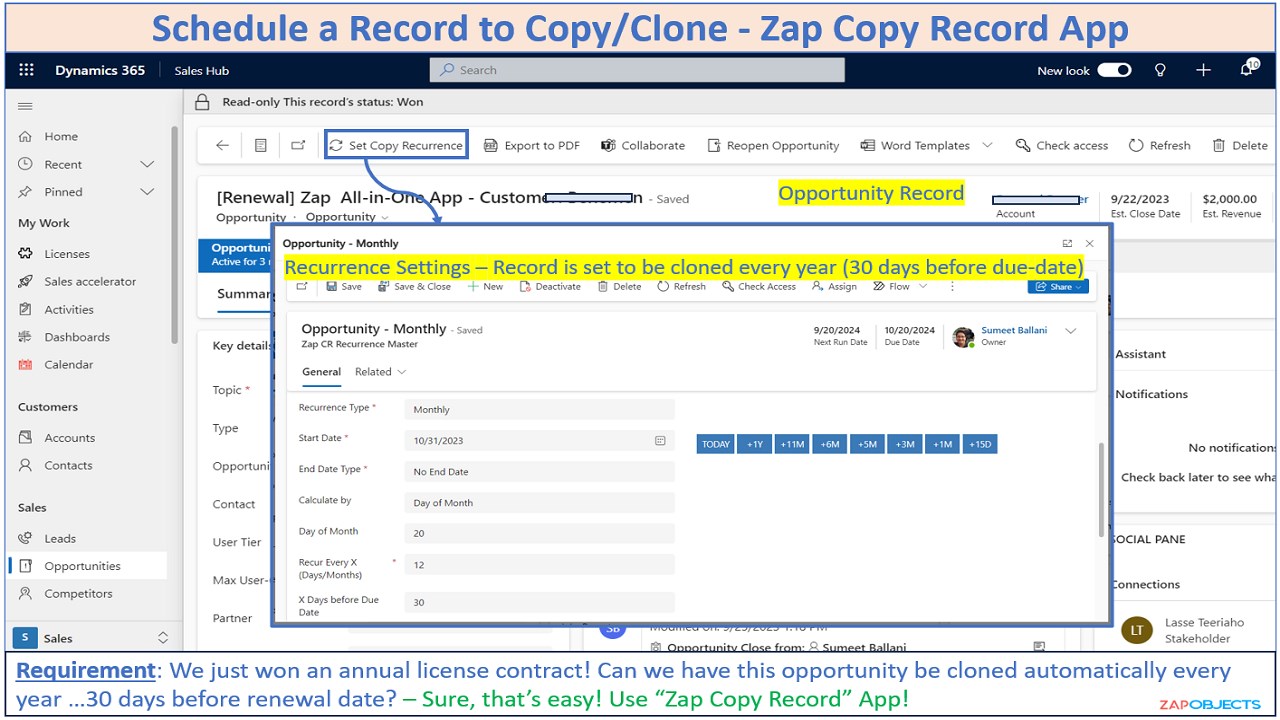
Task: Open owner Sumeet Ballani link
Action: 1014,330
